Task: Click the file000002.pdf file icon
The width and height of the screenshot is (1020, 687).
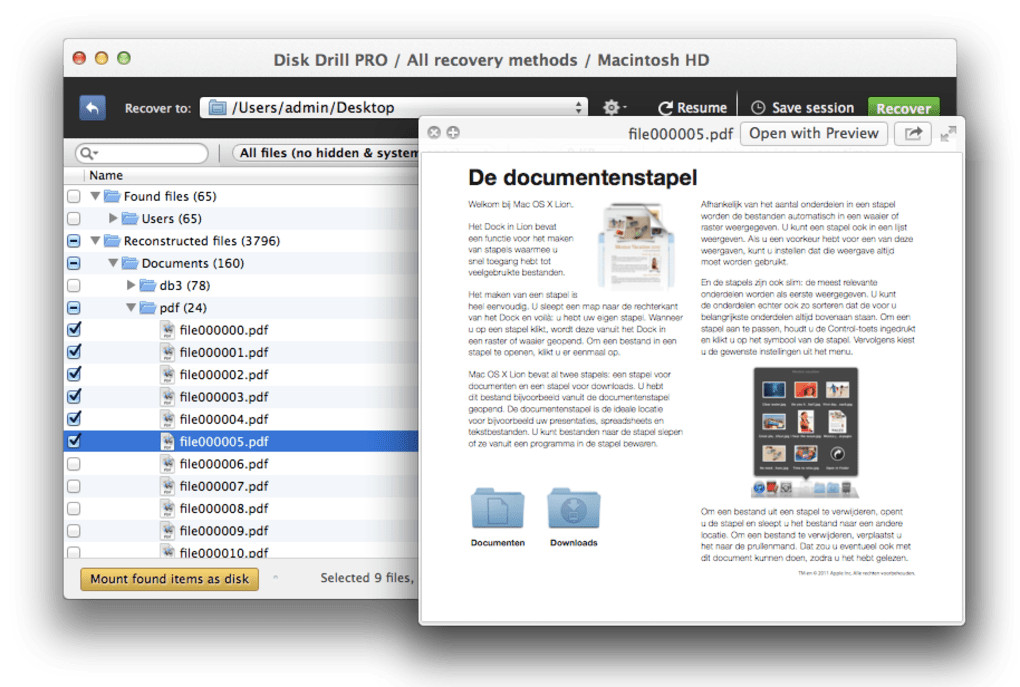Action: point(168,374)
